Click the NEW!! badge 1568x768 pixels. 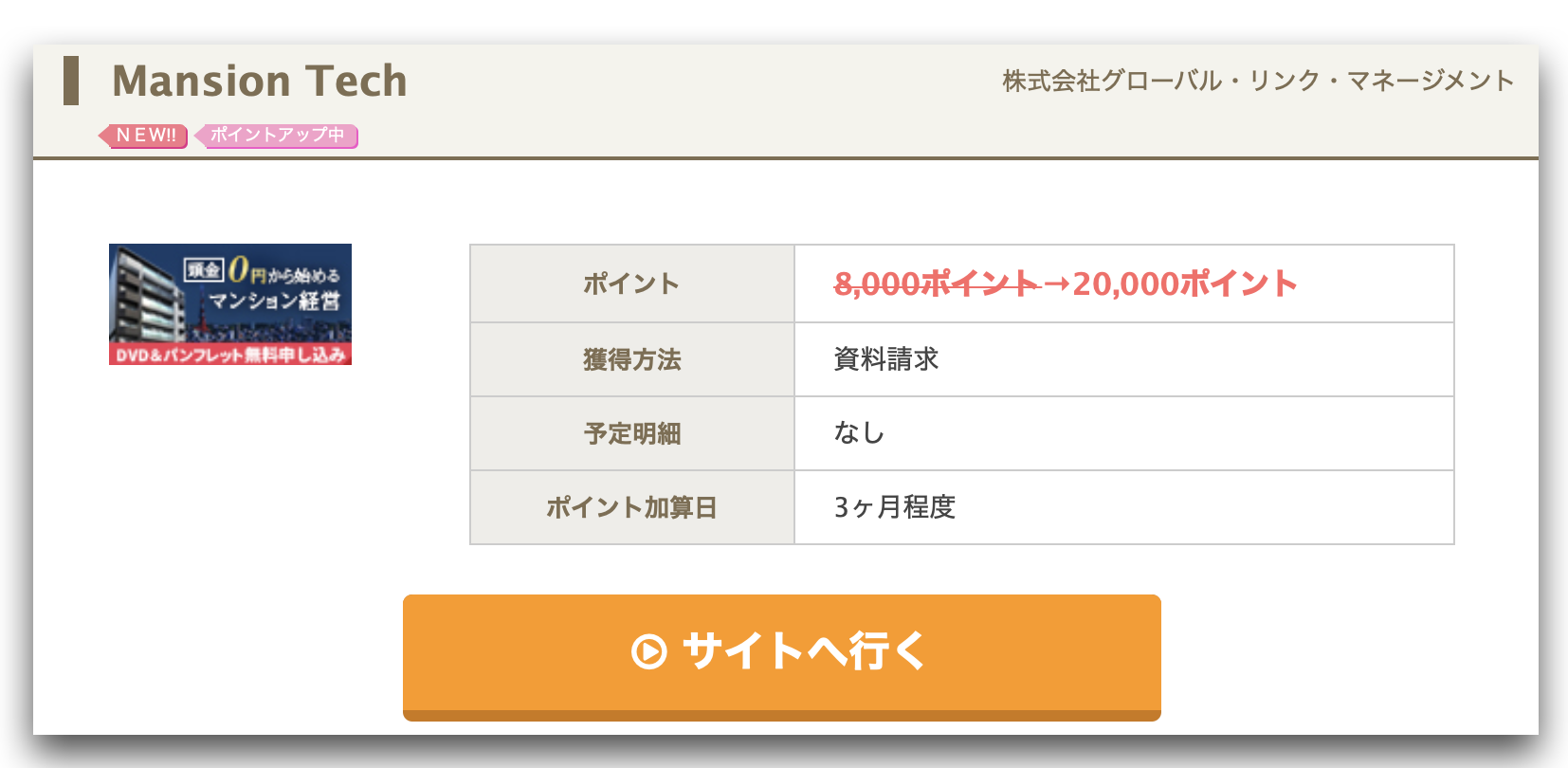tap(143, 136)
